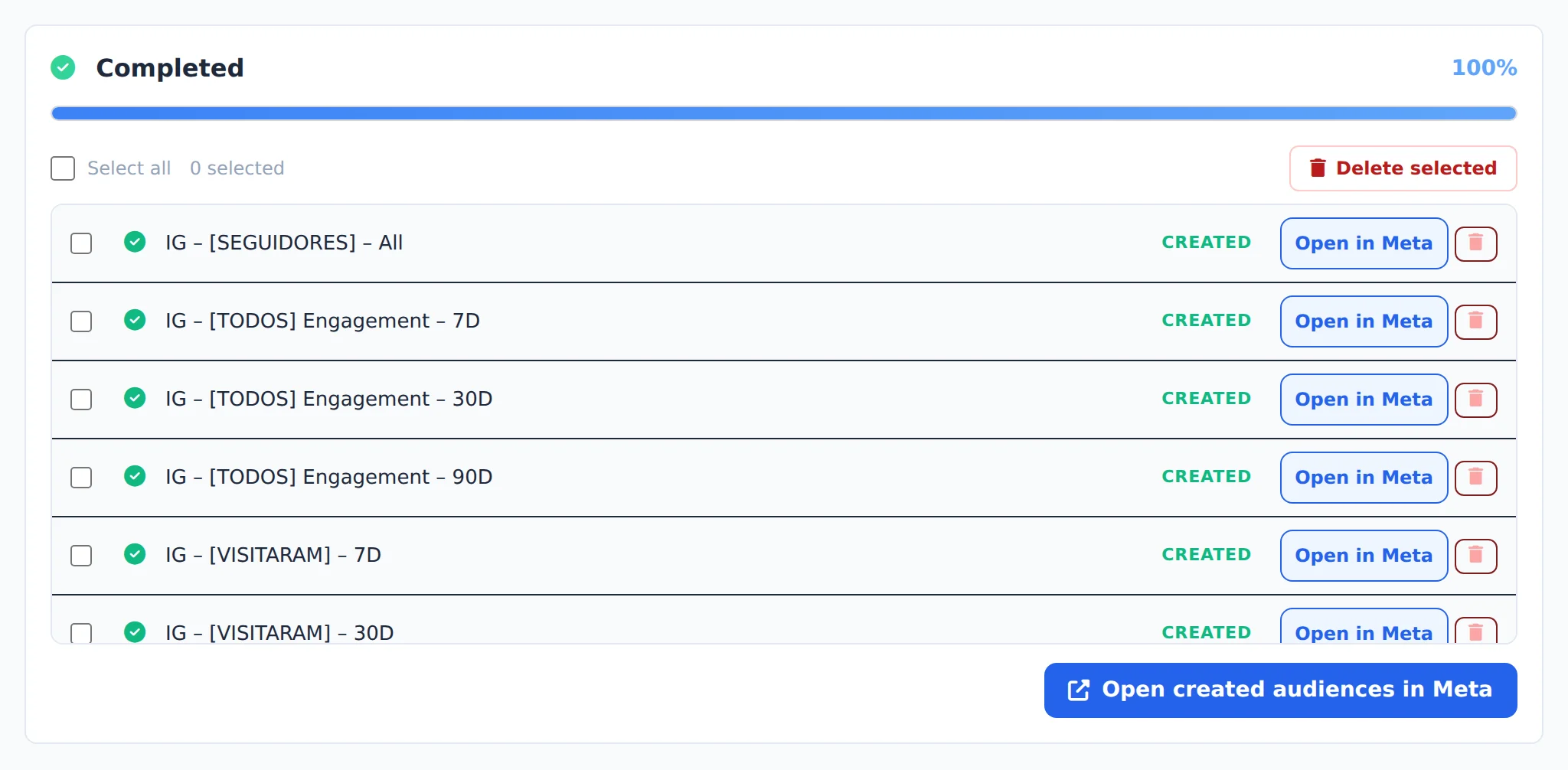Click the Completed status check icon

pyautogui.click(x=63, y=67)
